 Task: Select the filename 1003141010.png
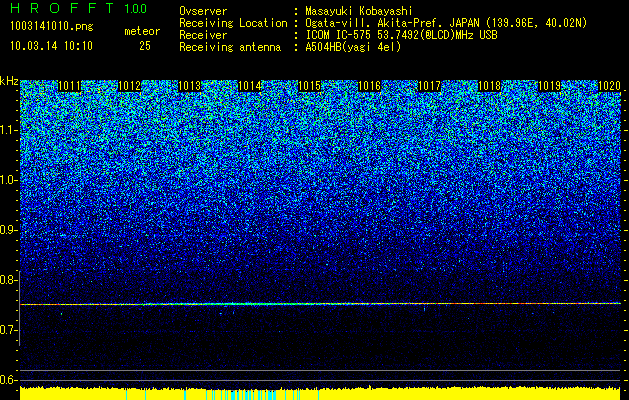(x=52, y=26)
